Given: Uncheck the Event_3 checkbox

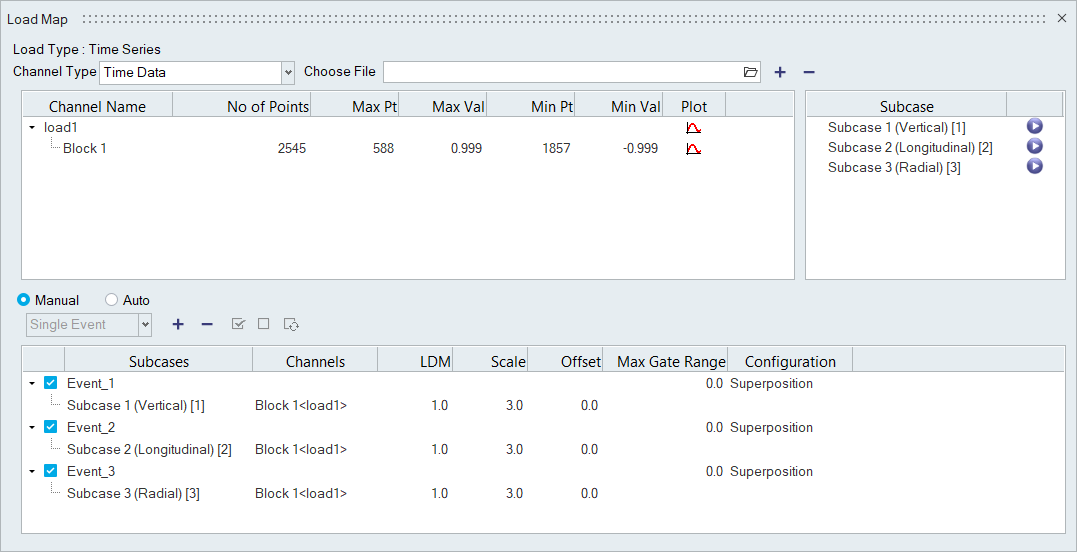Looking at the screenshot, I should [x=51, y=471].
